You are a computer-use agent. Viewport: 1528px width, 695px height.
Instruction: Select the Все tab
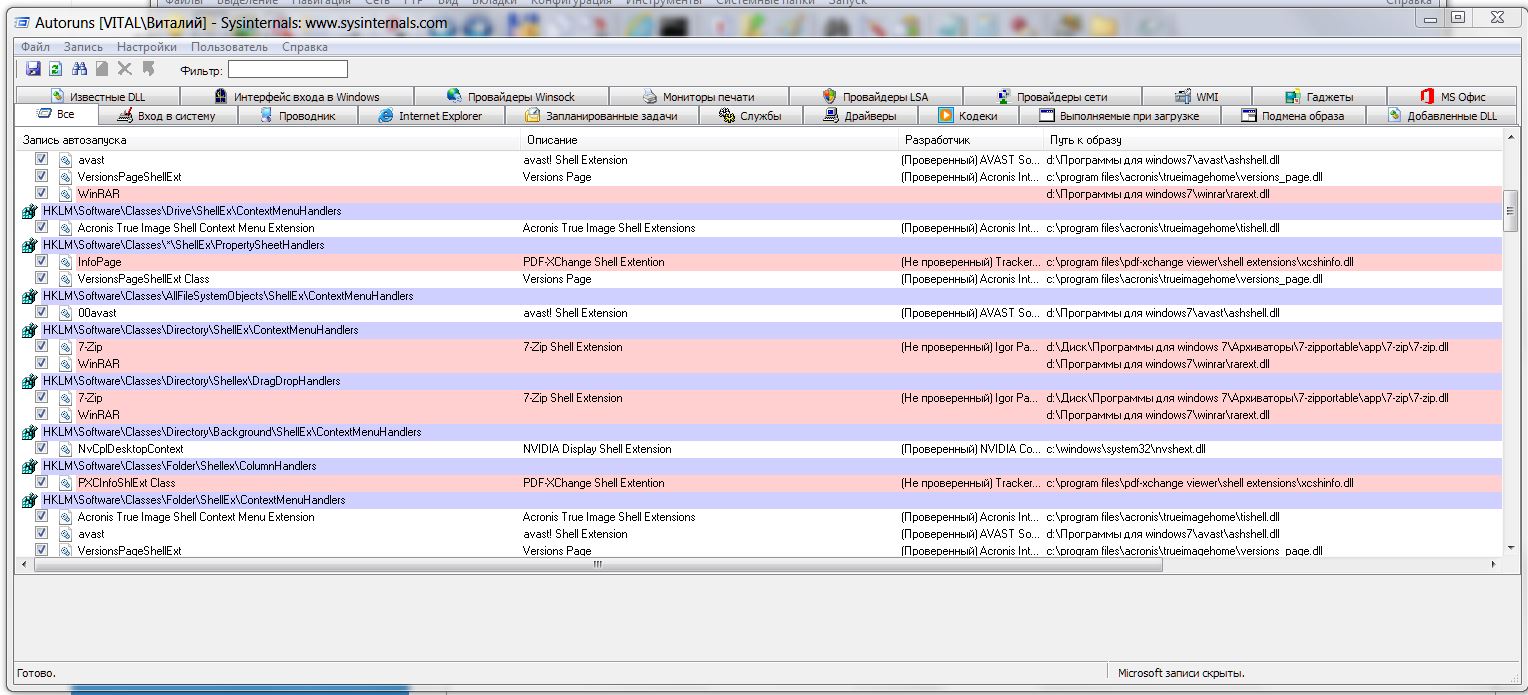coord(58,115)
